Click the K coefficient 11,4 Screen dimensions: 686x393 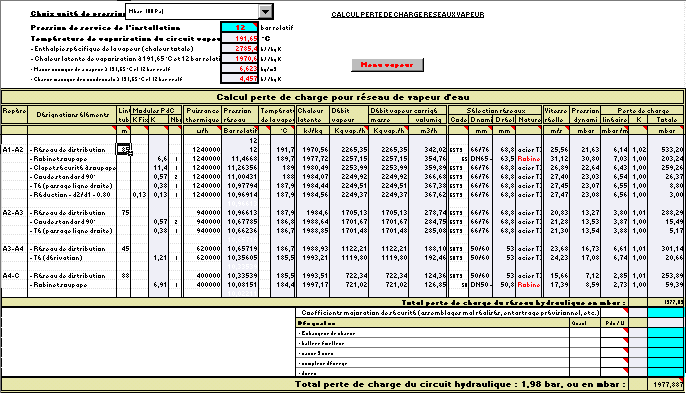coord(159,168)
